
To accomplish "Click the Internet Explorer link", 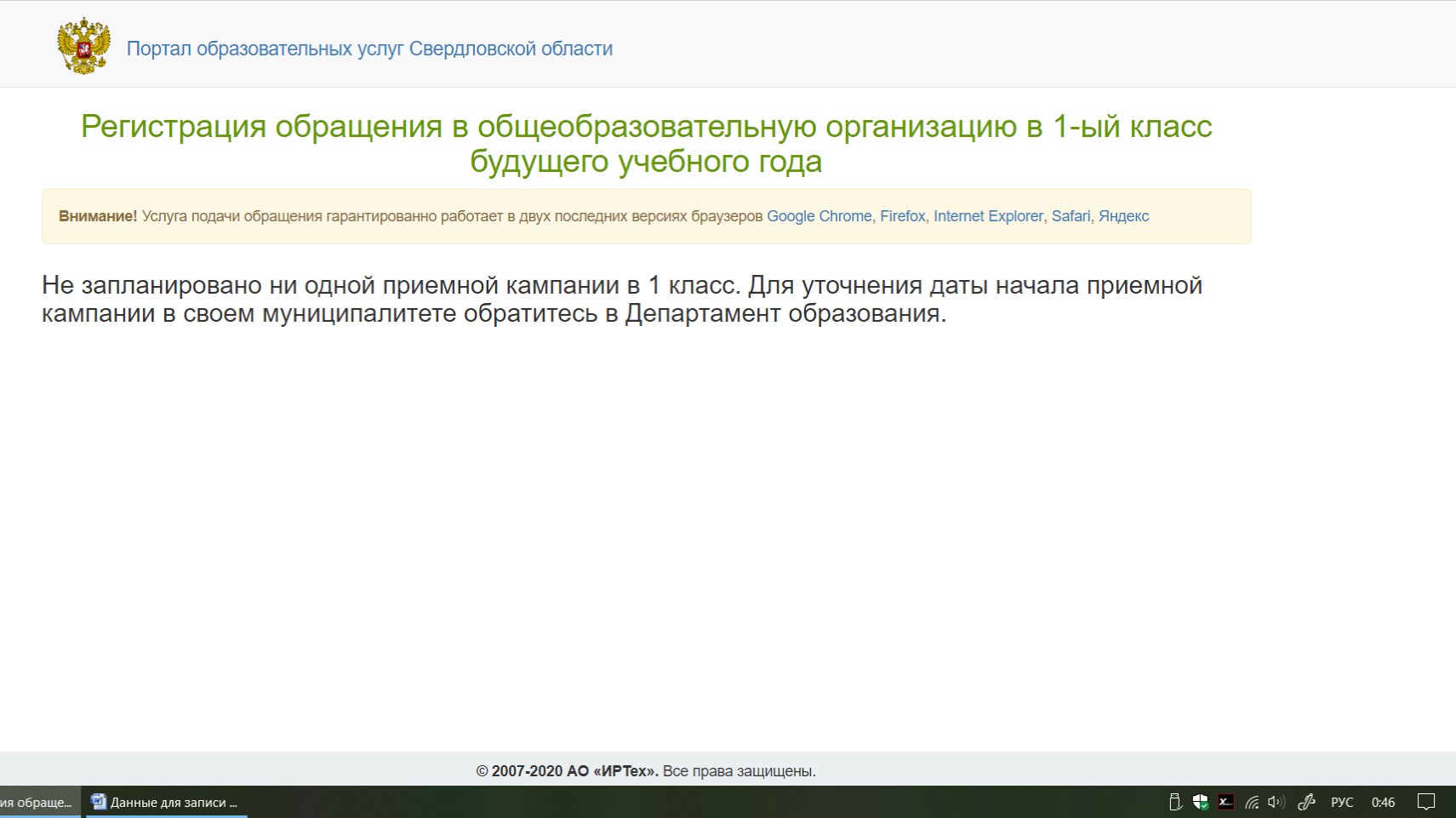I will 987,216.
